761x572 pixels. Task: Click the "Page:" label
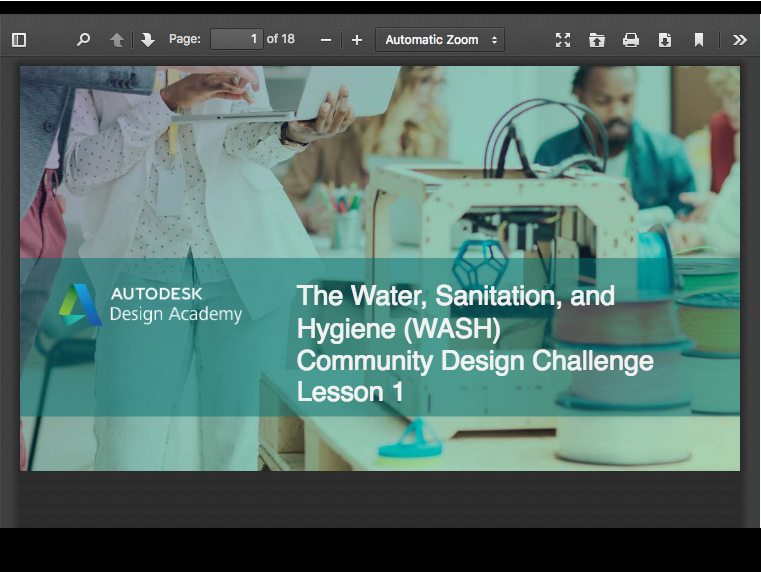pos(185,39)
